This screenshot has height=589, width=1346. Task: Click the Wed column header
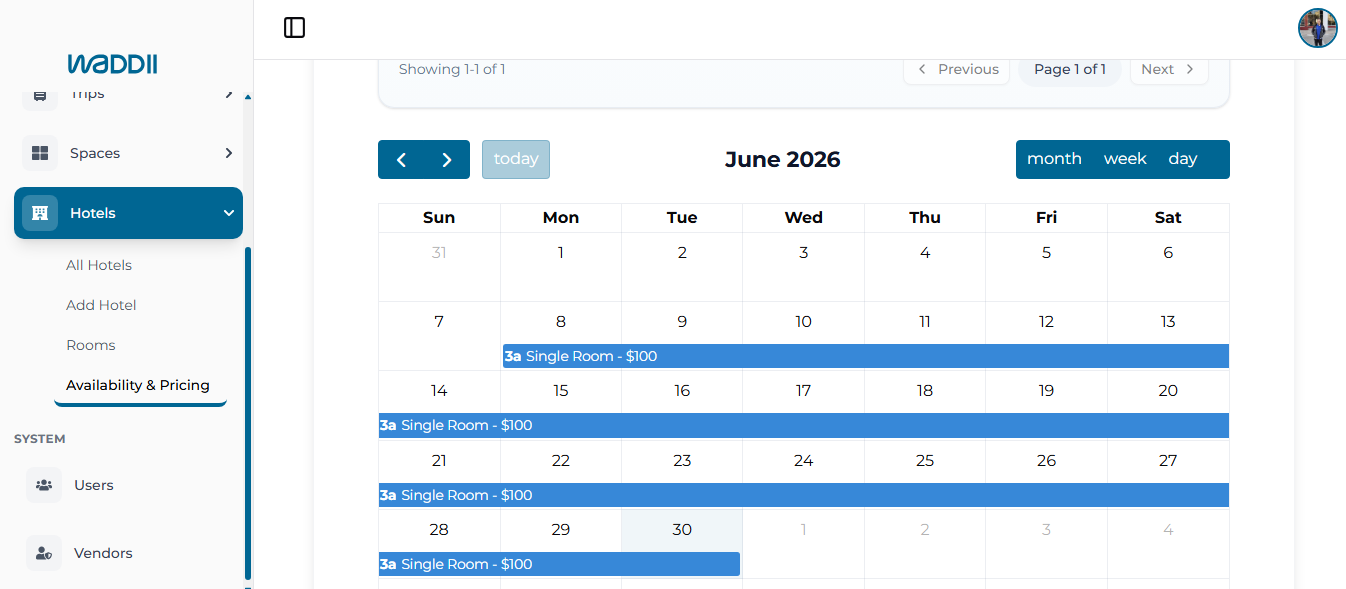(x=804, y=217)
